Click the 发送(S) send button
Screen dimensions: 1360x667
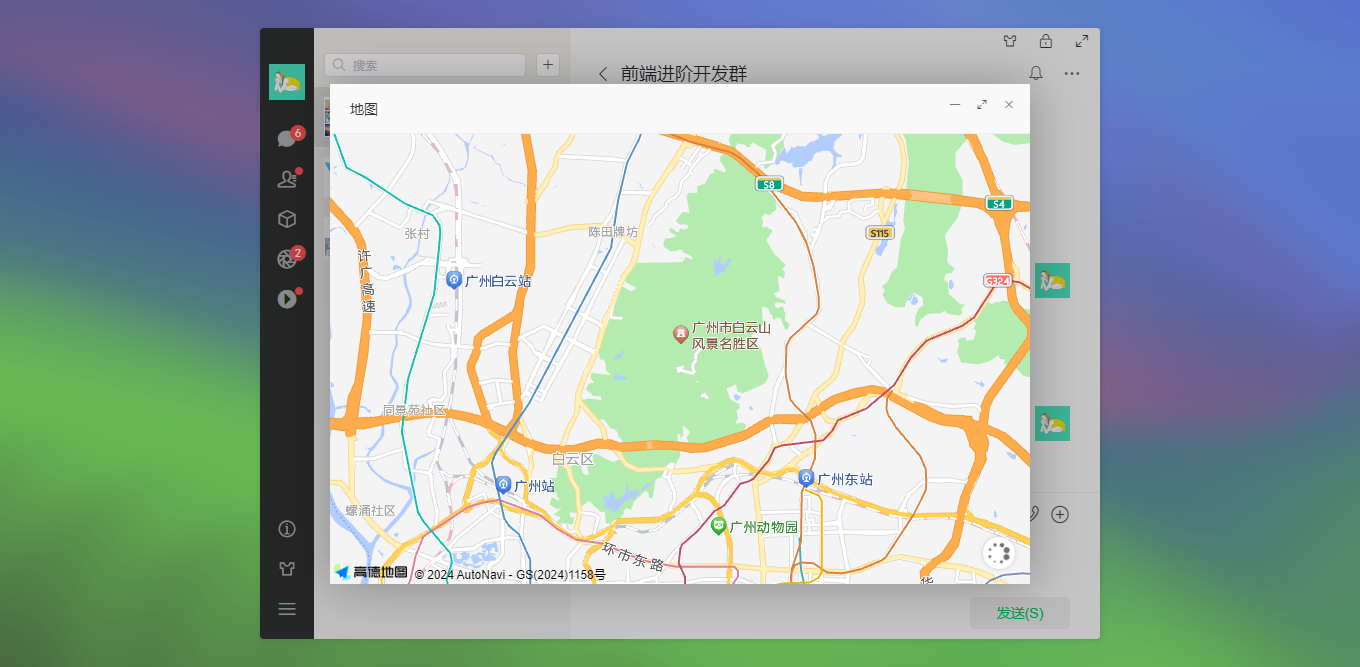pyautogui.click(x=1019, y=613)
